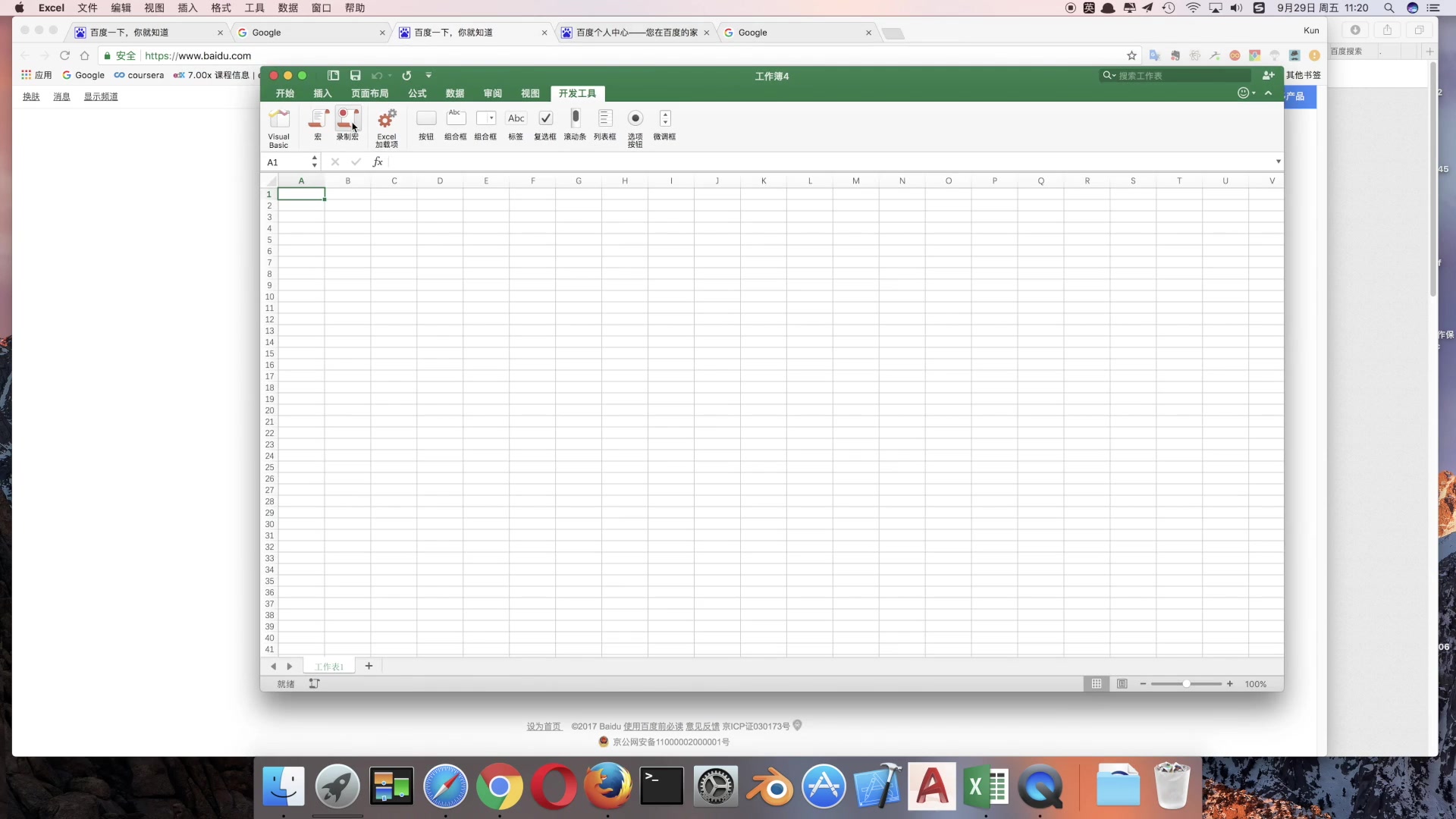This screenshot has height=819, width=1456.
Task: Switch to the 公式 ribbon tab
Action: pos(417,93)
